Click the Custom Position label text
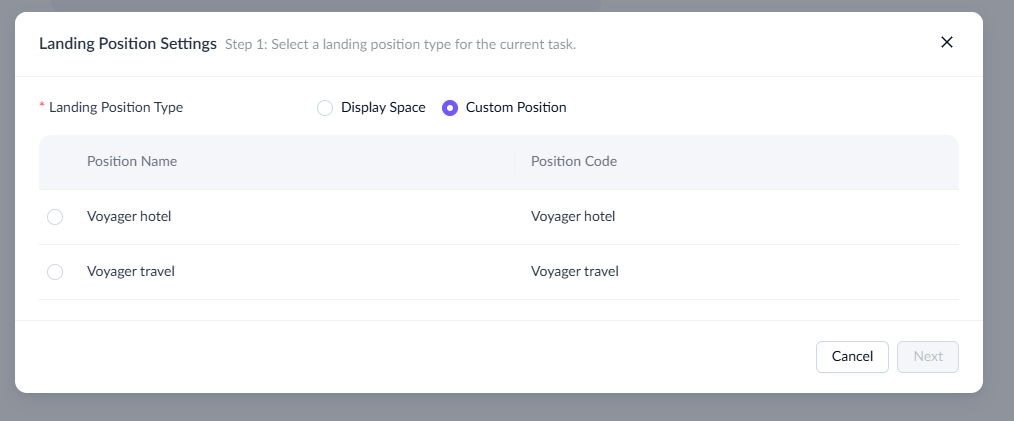The image size is (1014, 421). pyautogui.click(x=516, y=108)
